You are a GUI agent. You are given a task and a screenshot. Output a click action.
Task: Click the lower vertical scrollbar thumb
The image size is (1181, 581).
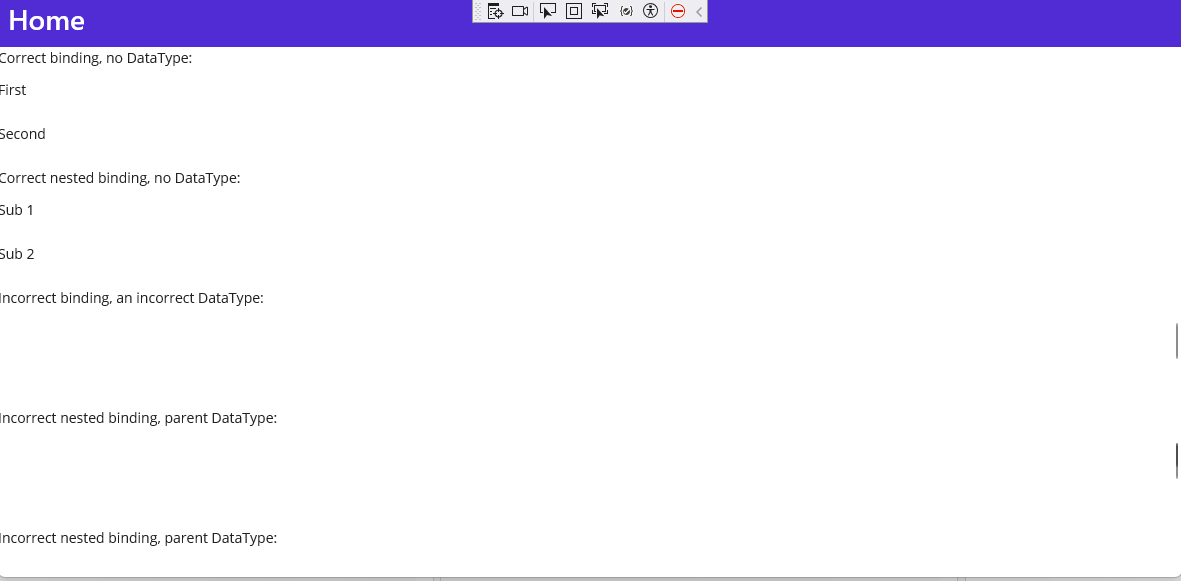pyautogui.click(x=1177, y=459)
